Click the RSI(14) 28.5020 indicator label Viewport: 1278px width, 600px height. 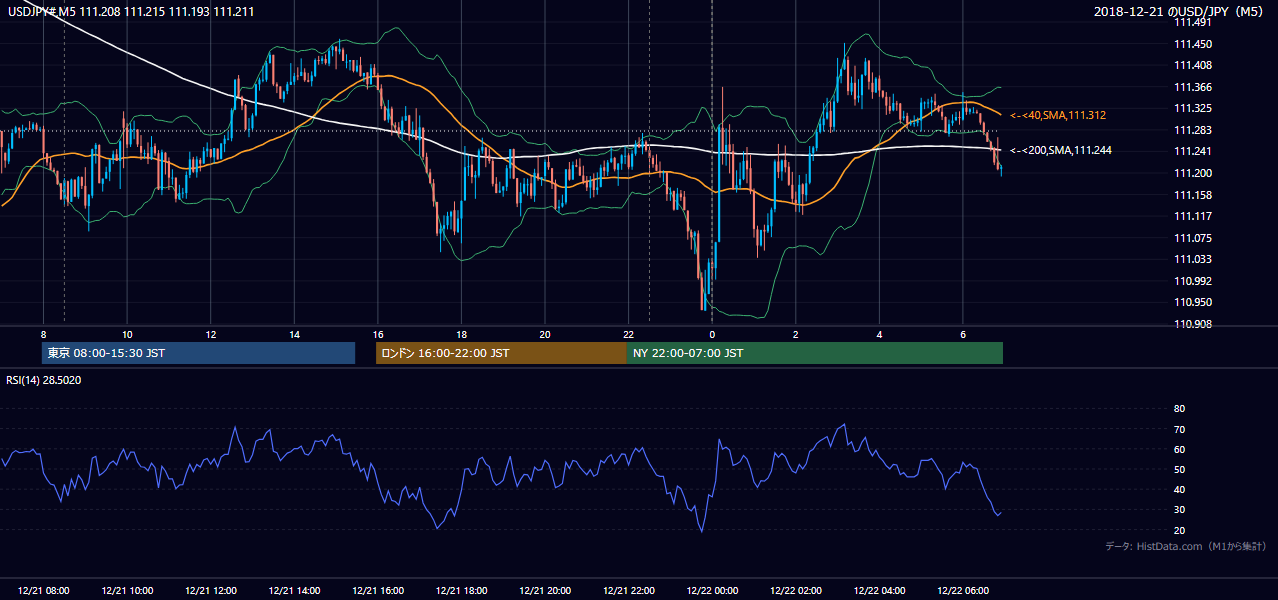click(44, 380)
